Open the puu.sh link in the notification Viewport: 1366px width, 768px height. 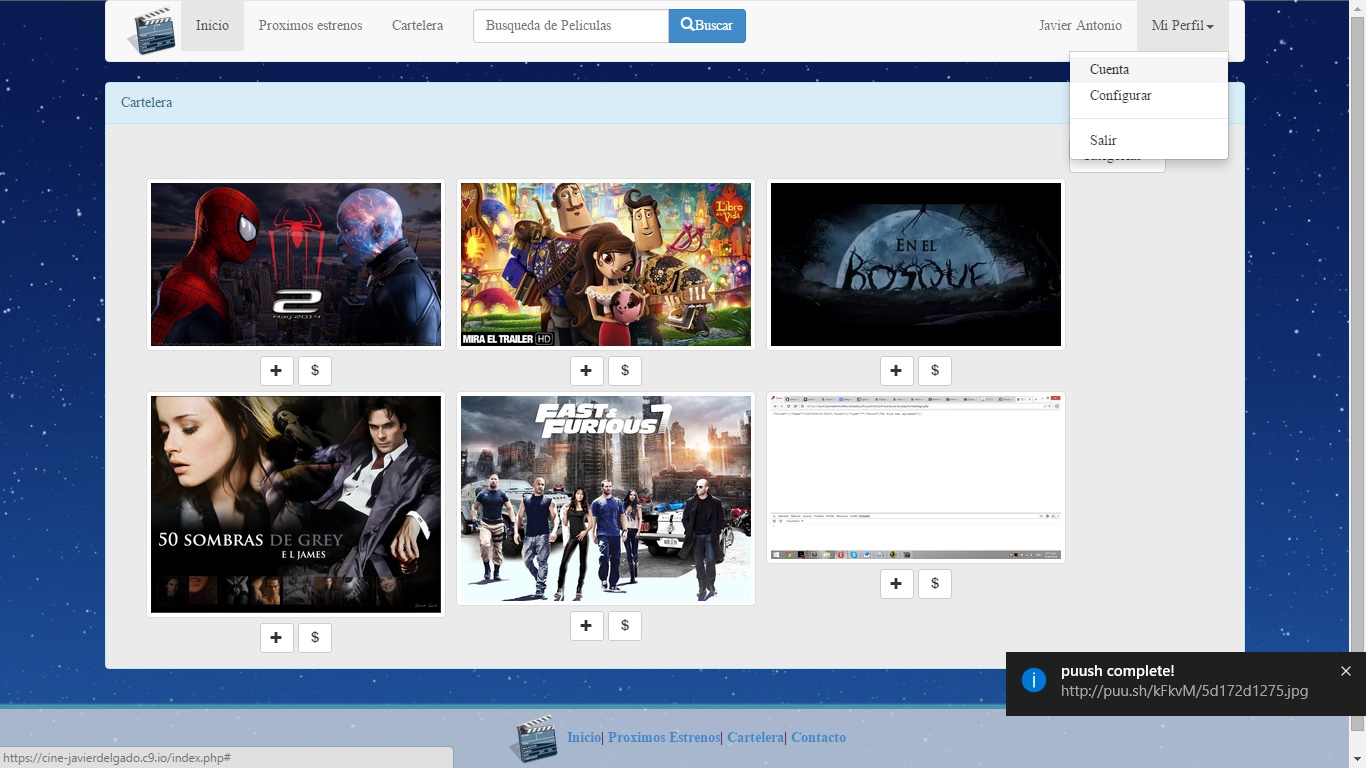pyautogui.click(x=1184, y=691)
